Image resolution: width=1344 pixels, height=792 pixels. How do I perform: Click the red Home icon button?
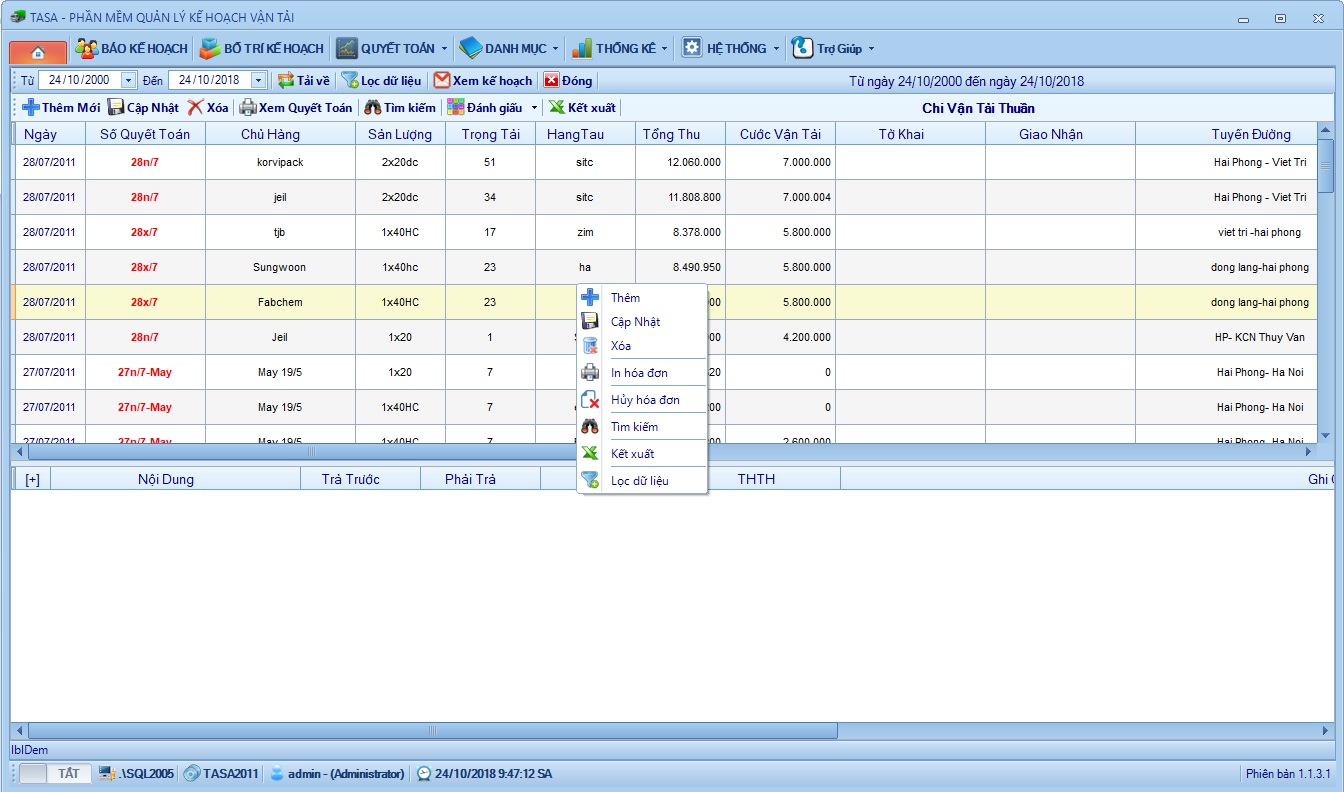(x=38, y=52)
